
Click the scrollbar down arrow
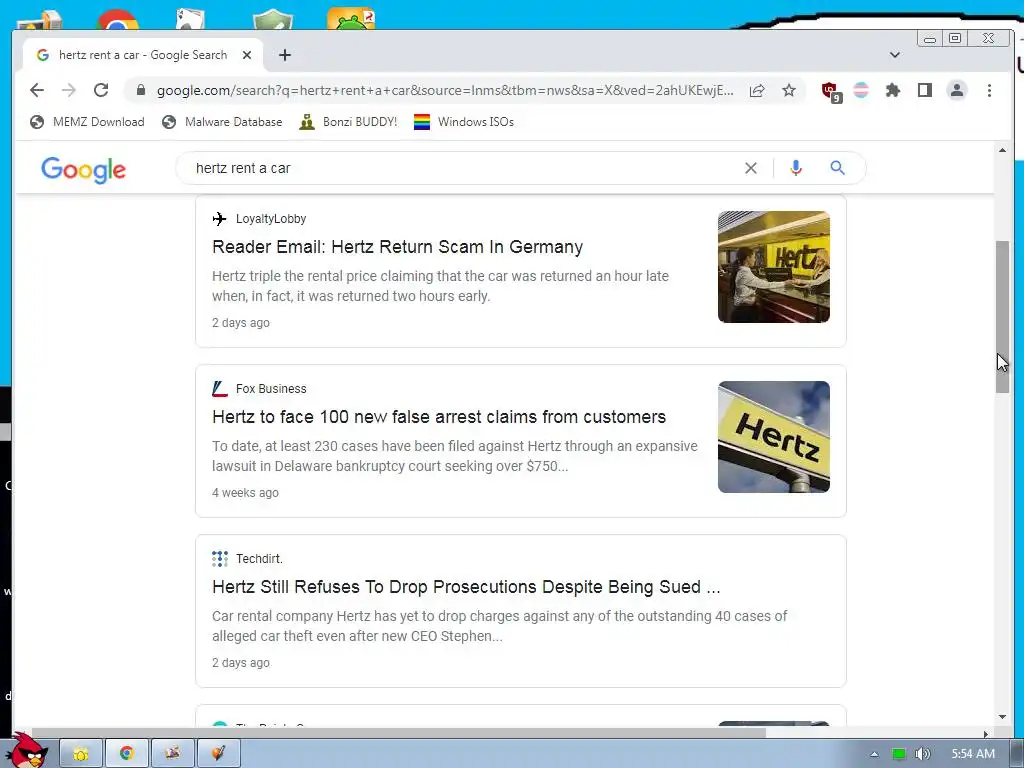(1002, 717)
